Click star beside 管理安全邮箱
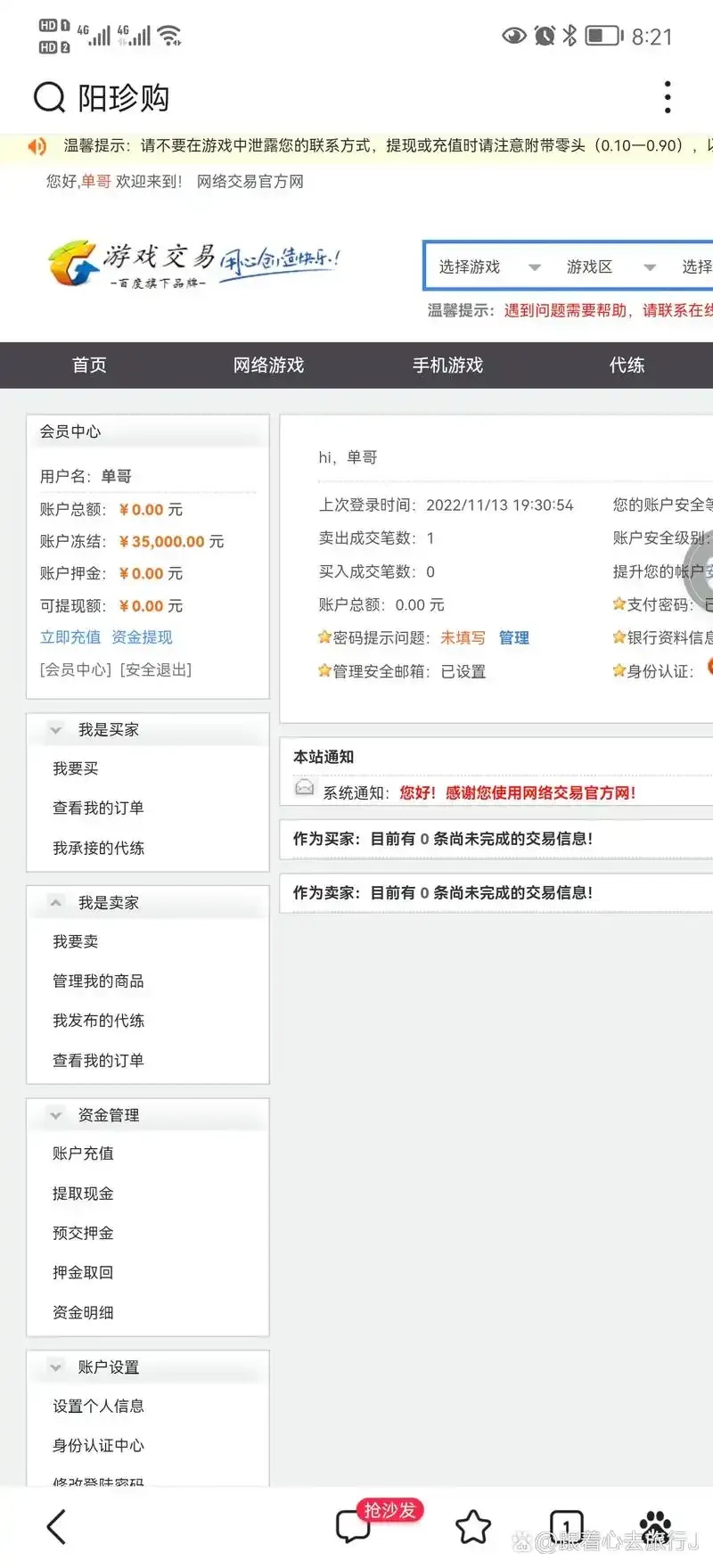 (324, 670)
